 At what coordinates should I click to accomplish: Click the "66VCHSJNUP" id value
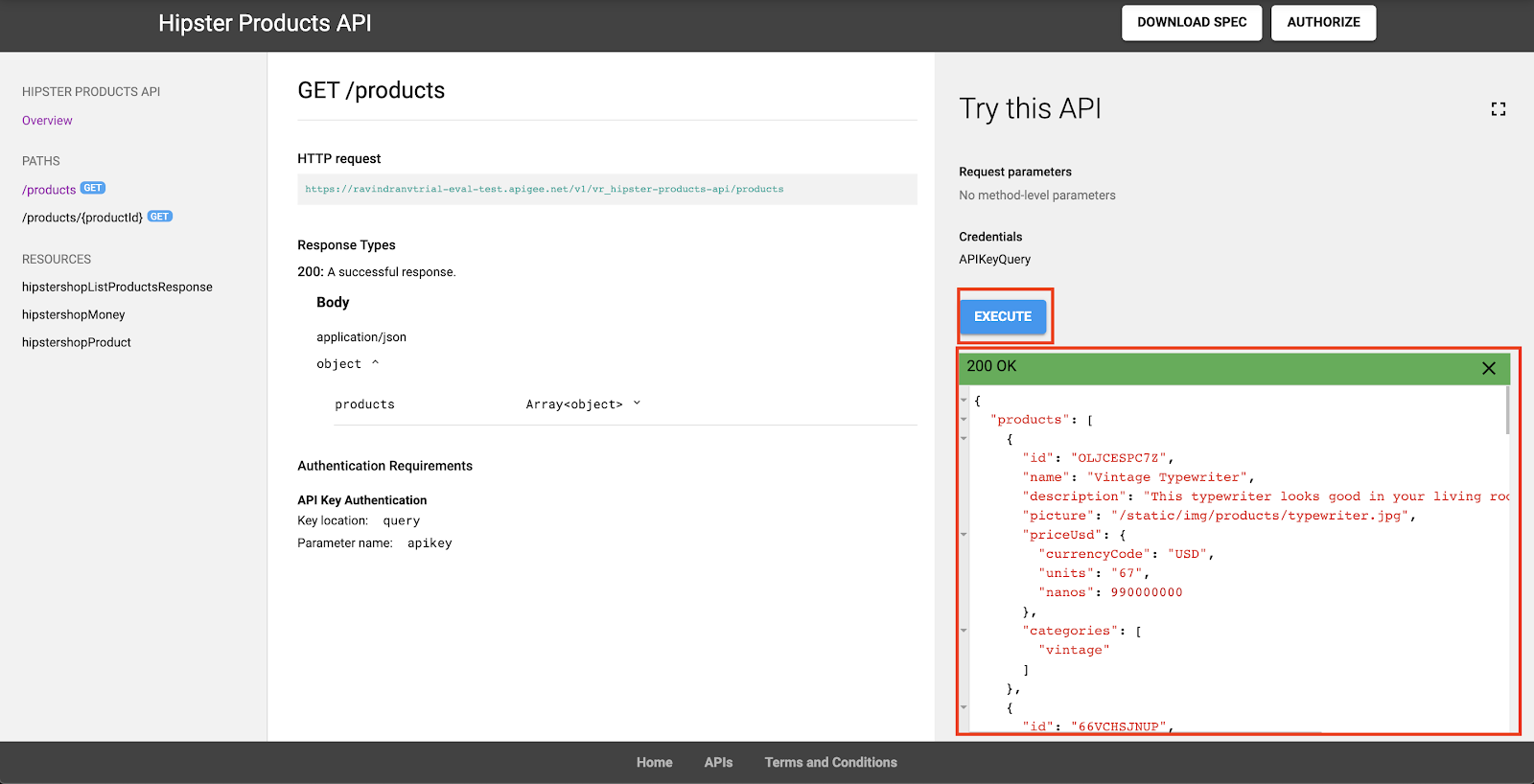point(1119,727)
